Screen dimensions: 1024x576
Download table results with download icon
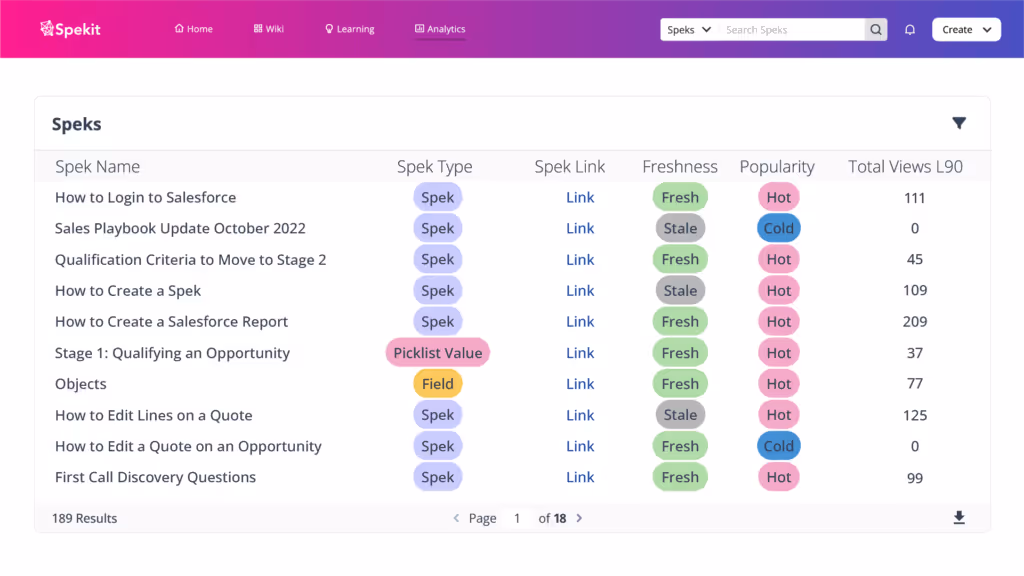(x=959, y=518)
